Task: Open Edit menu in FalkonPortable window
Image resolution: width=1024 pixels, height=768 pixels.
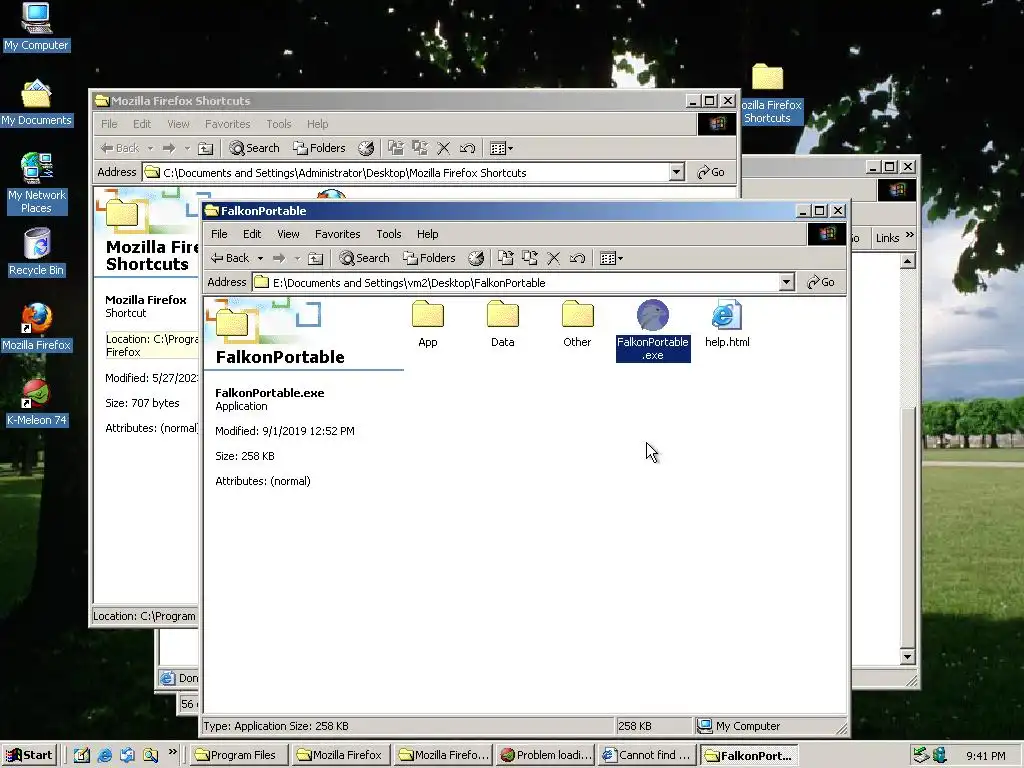Action: pyautogui.click(x=252, y=234)
